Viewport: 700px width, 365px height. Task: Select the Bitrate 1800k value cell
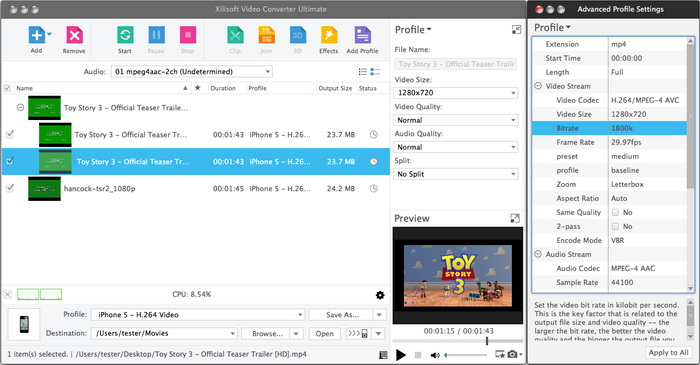pos(647,128)
